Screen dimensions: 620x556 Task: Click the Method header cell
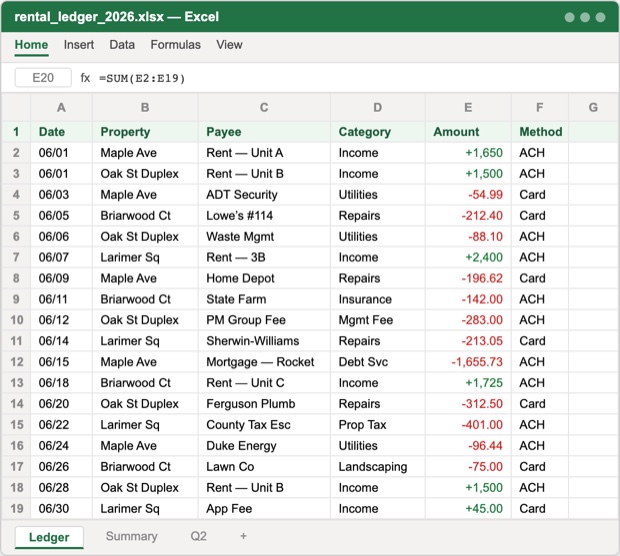point(540,132)
